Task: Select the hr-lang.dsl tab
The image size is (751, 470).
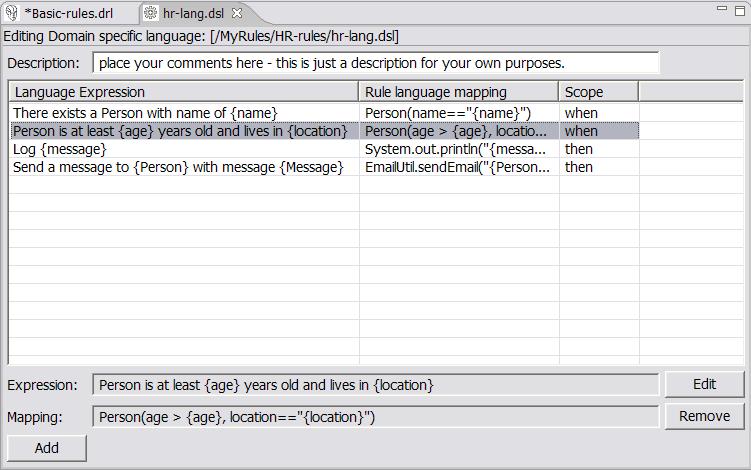Action: click(x=194, y=14)
